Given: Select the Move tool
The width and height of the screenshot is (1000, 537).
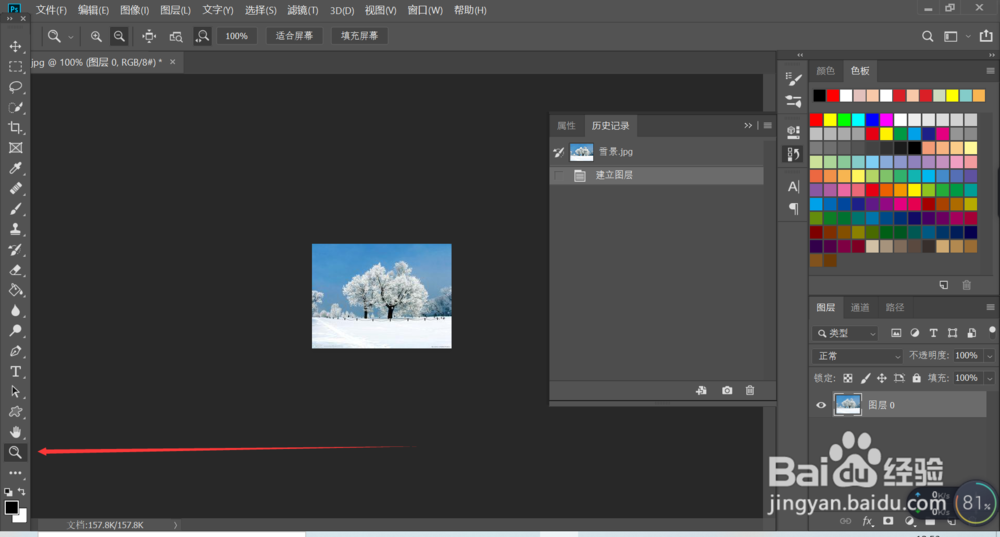Looking at the screenshot, I should click(15, 47).
